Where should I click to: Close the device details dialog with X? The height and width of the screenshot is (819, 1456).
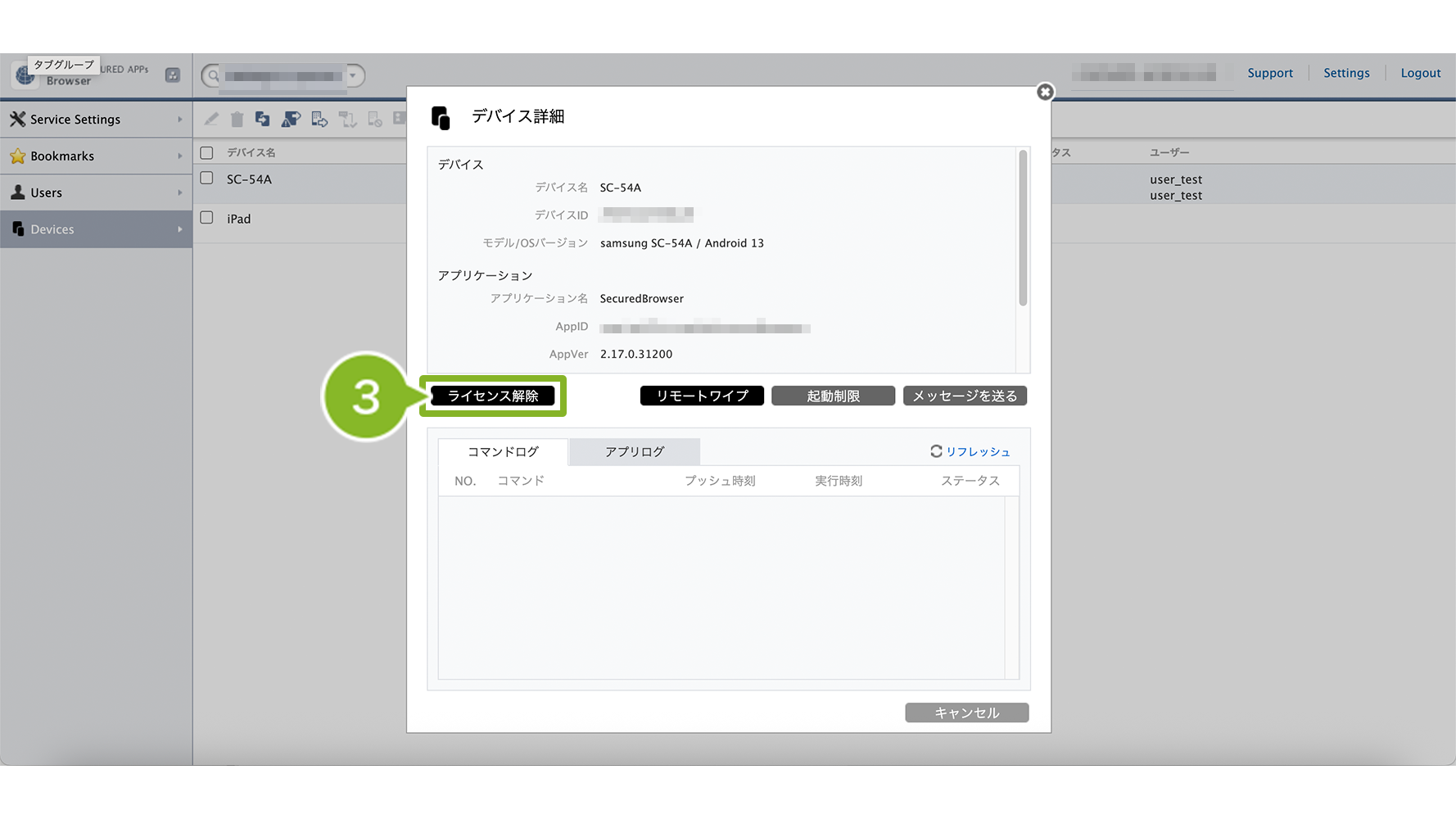(1044, 92)
